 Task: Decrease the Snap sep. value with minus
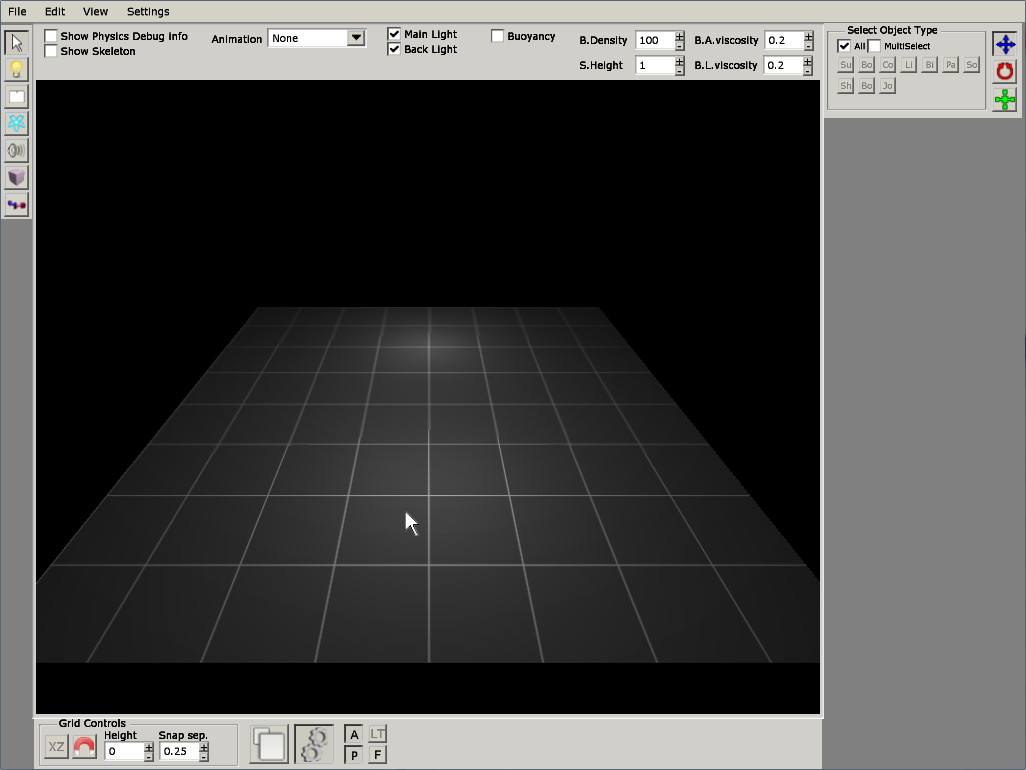point(205,756)
